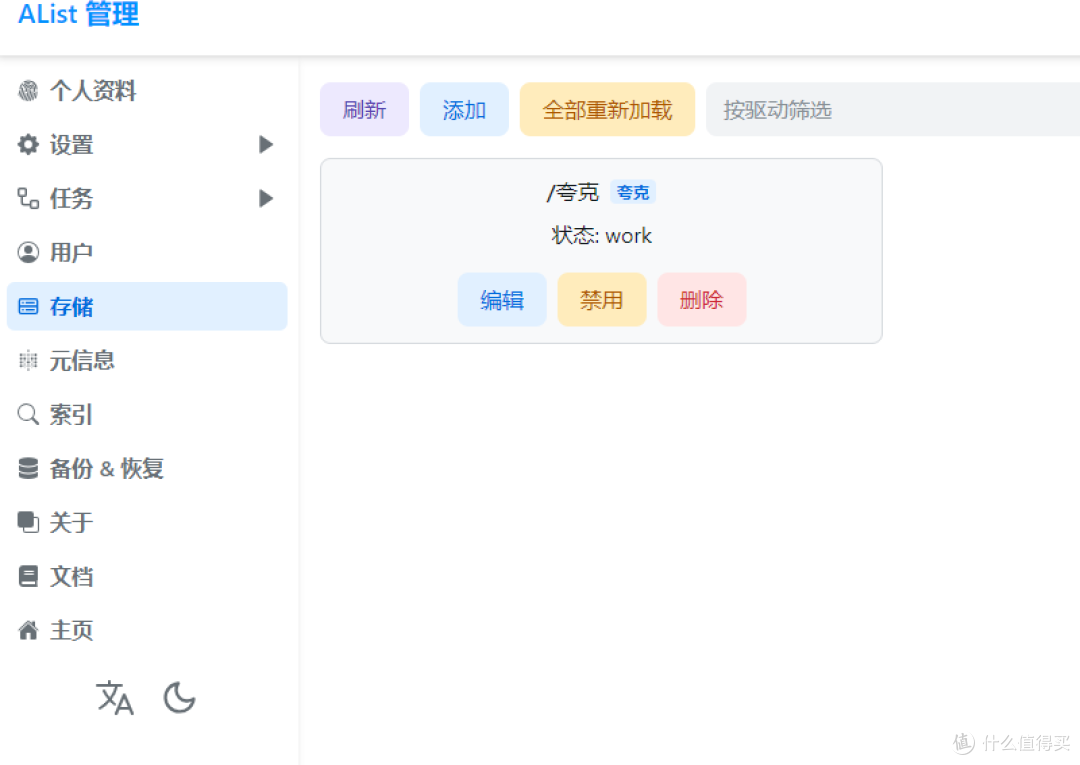Click the grid icon beside 元信息

pyautogui.click(x=28, y=360)
